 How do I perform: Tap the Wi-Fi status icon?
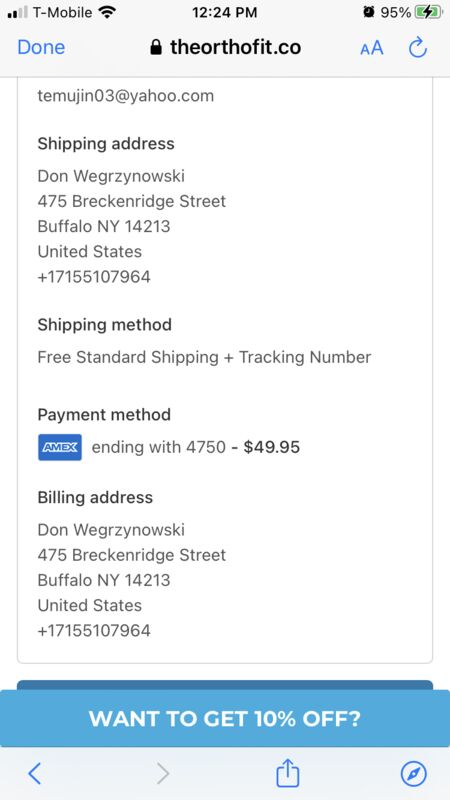point(107,12)
